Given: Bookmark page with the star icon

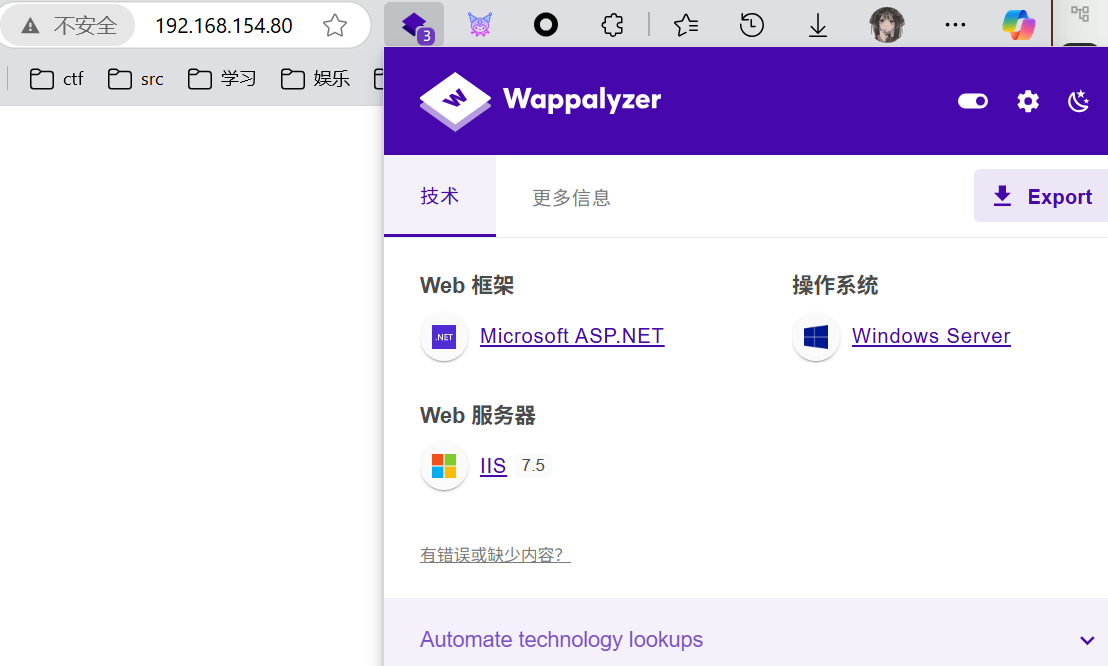Looking at the screenshot, I should 335,25.
